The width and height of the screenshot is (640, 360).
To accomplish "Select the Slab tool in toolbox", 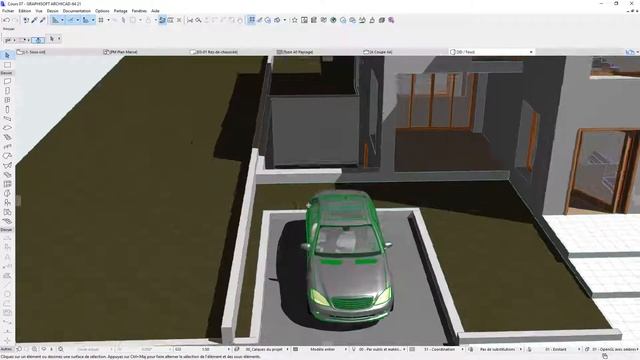I will tap(7, 128).
